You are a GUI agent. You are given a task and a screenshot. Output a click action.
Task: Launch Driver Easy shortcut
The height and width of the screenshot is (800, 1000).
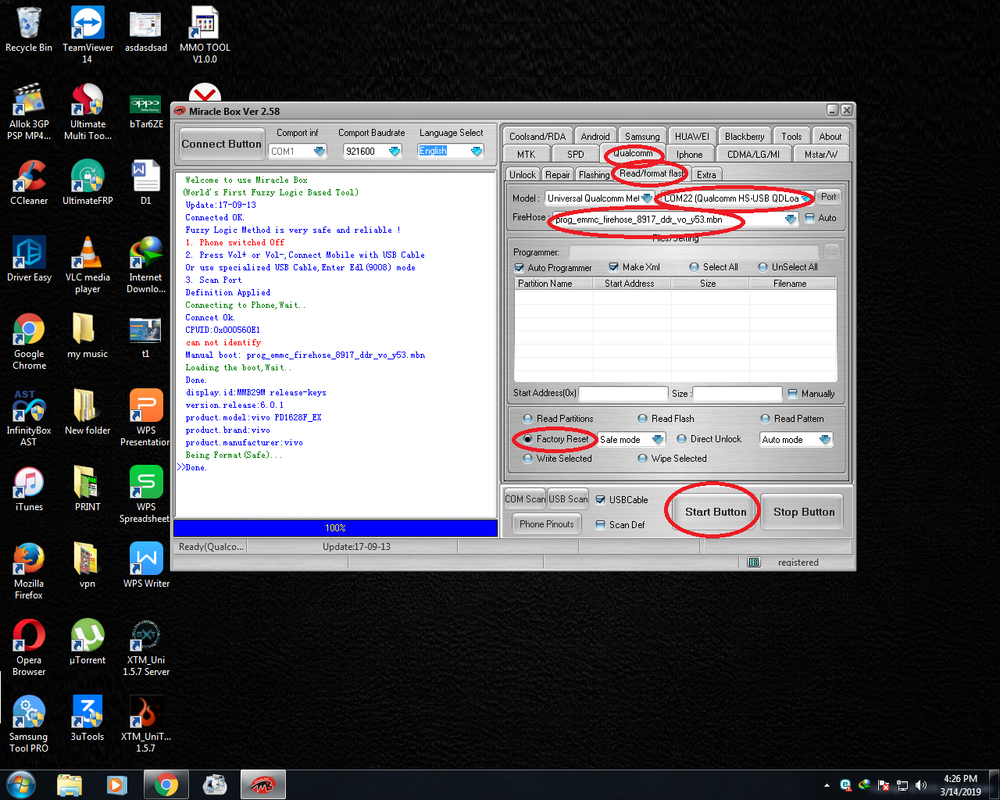pyautogui.click(x=29, y=260)
